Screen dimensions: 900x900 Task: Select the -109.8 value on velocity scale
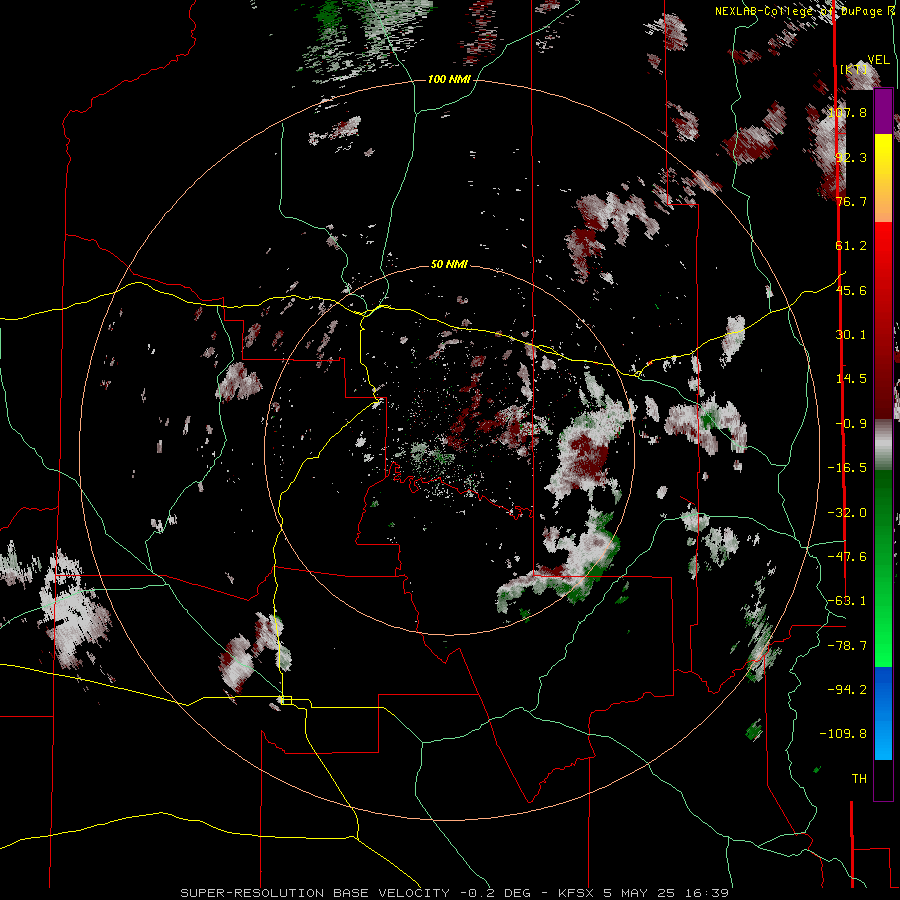point(844,734)
